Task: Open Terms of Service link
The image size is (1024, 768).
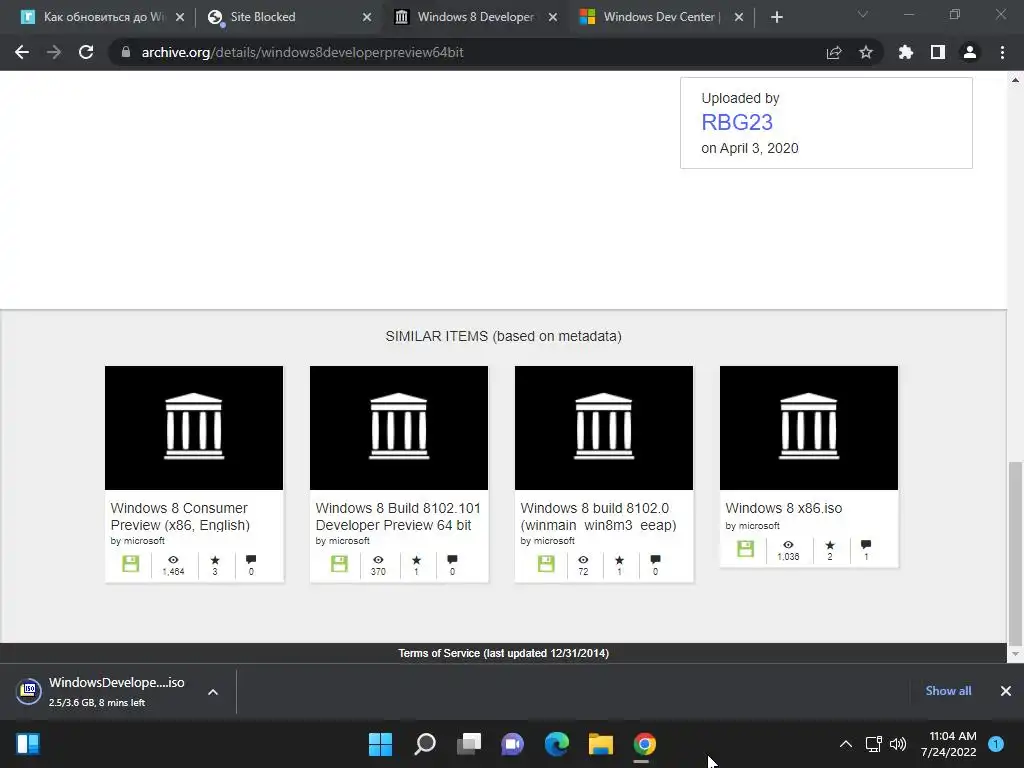Action: [x=504, y=653]
